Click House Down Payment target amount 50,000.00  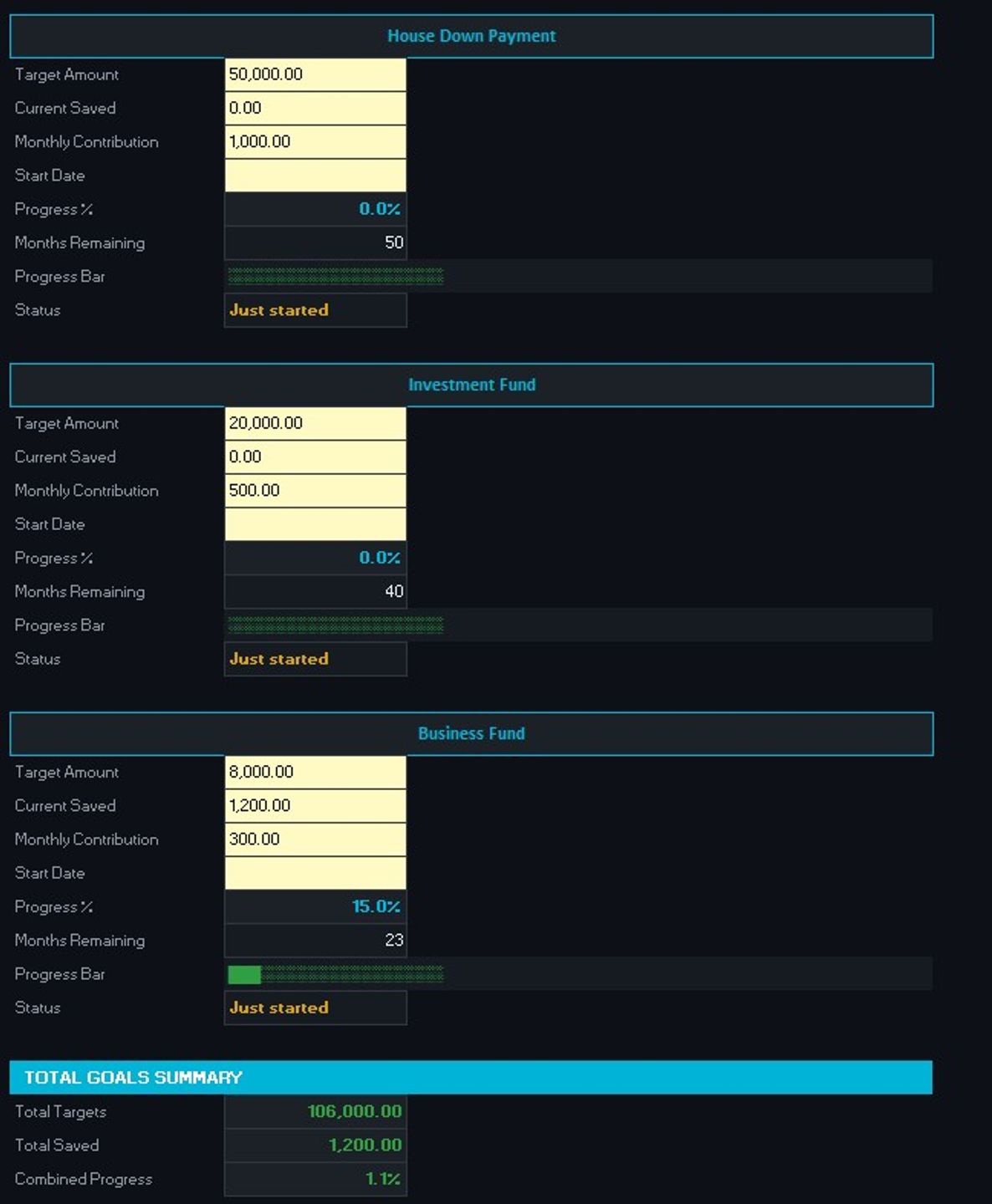pos(315,74)
